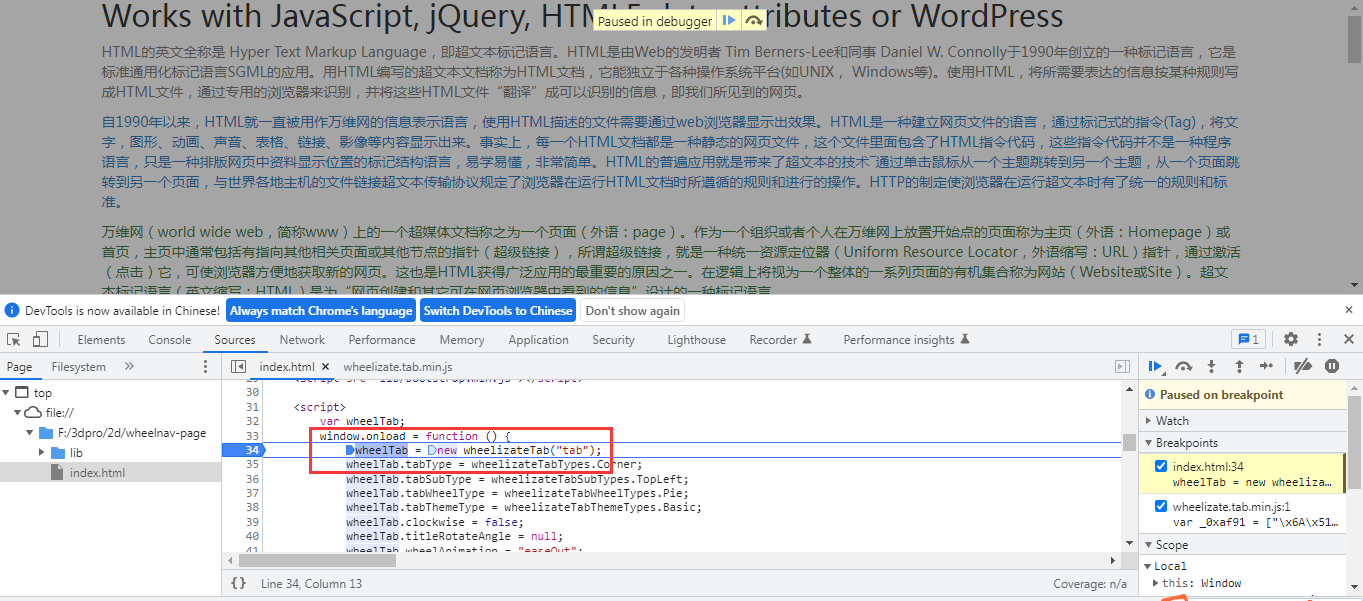
Task: Step over next function call in sidebar
Action: (1184, 367)
